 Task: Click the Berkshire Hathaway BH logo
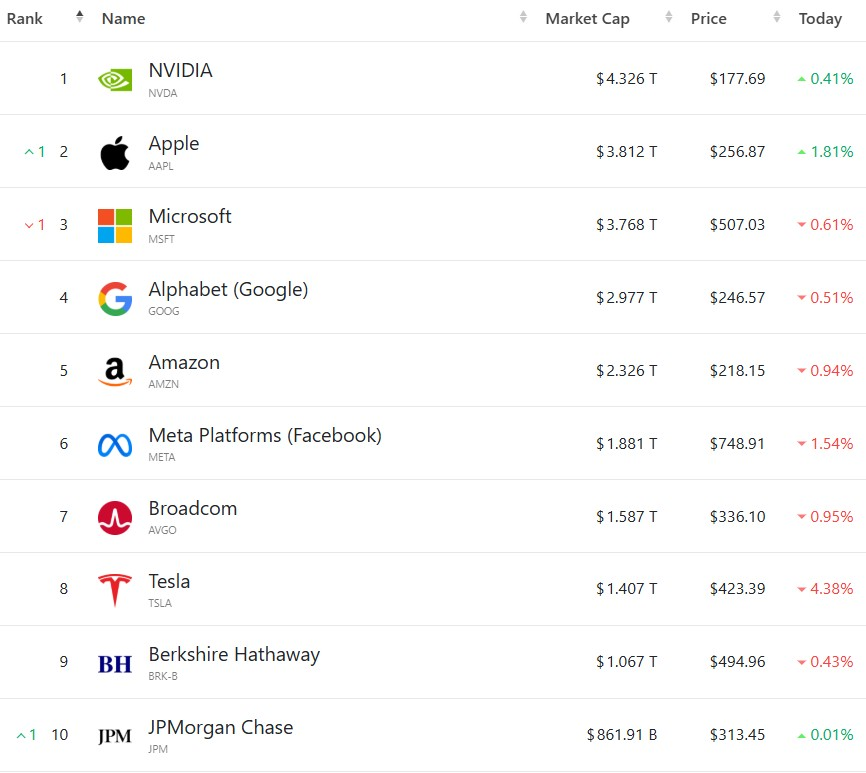coord(115,664)
